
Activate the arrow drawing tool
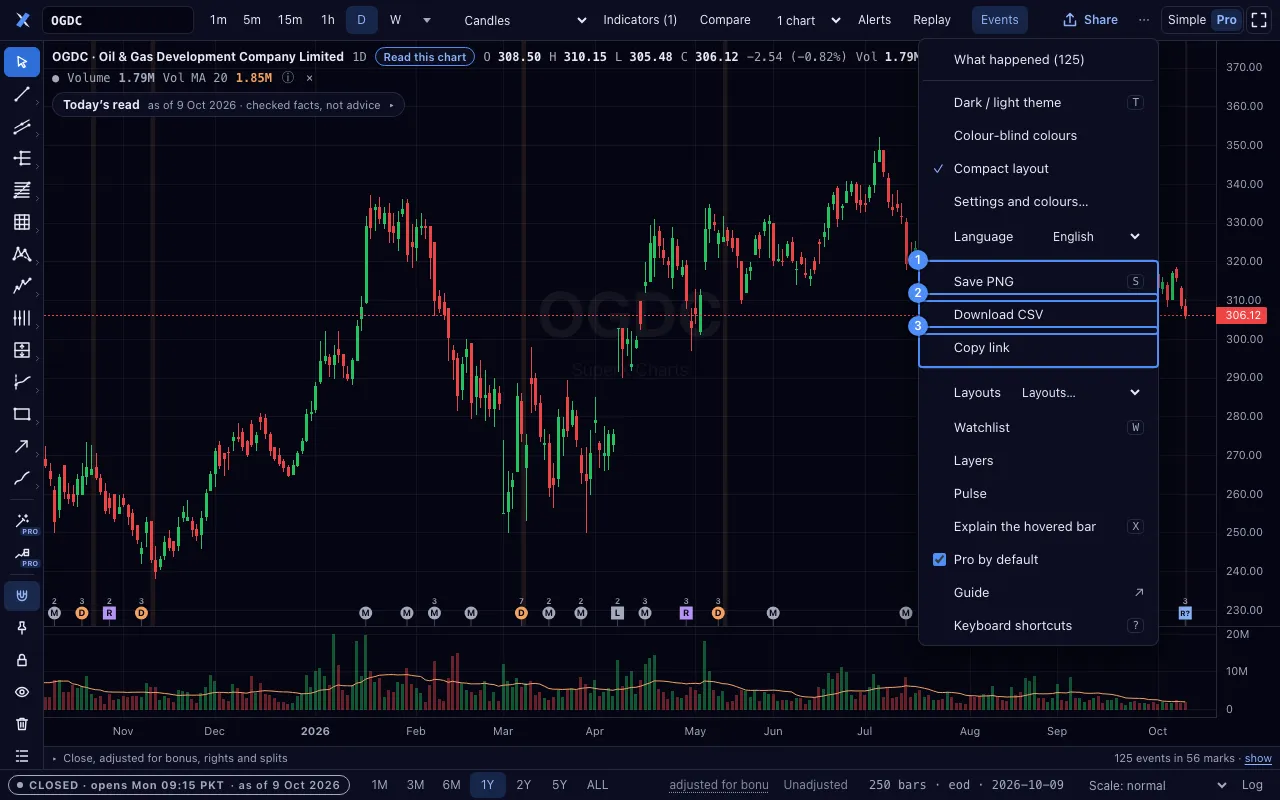click(x=22, y=446)
